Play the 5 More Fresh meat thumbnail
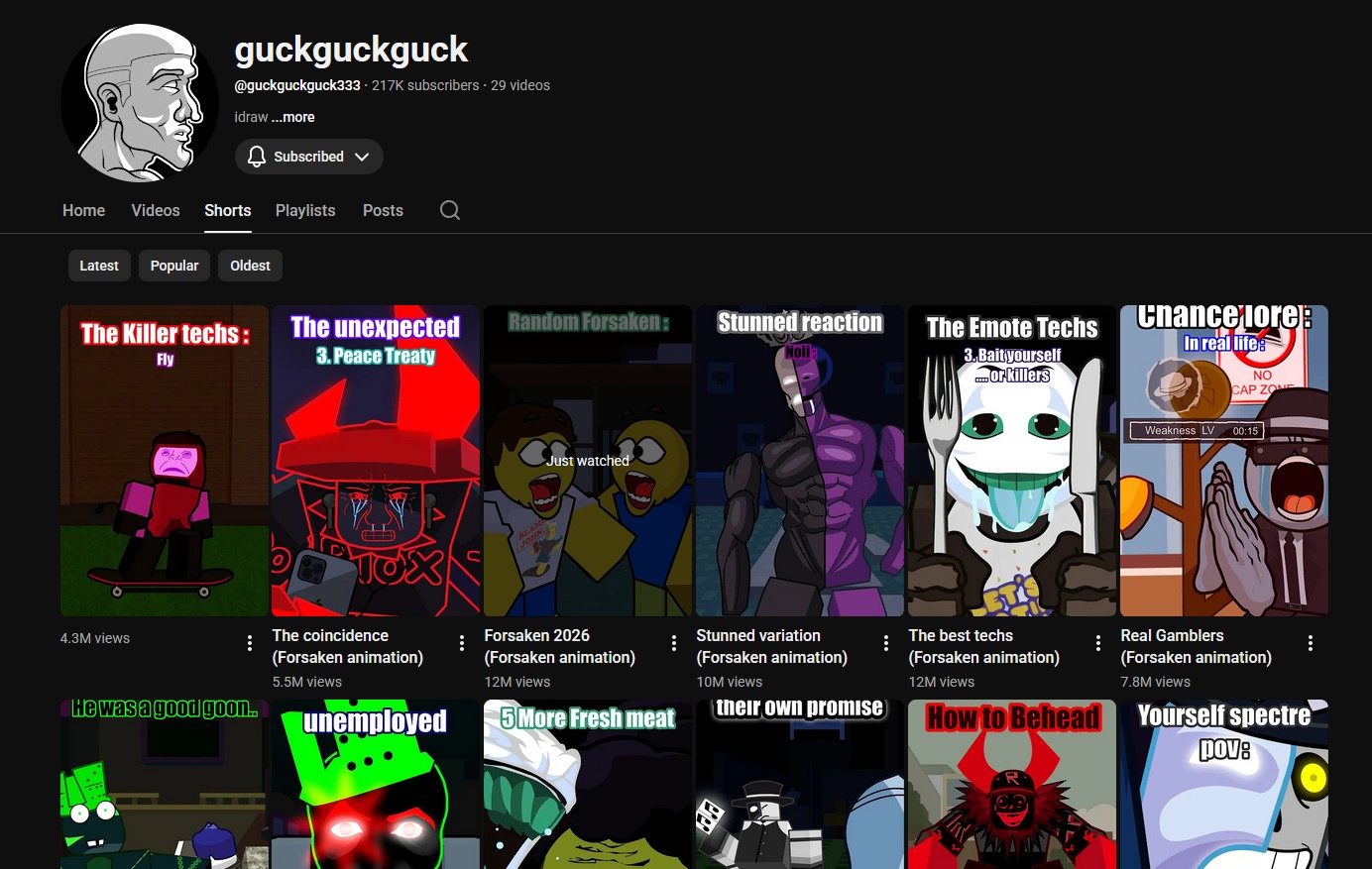This screenshot has width=1372, height=869. [589, 785]
